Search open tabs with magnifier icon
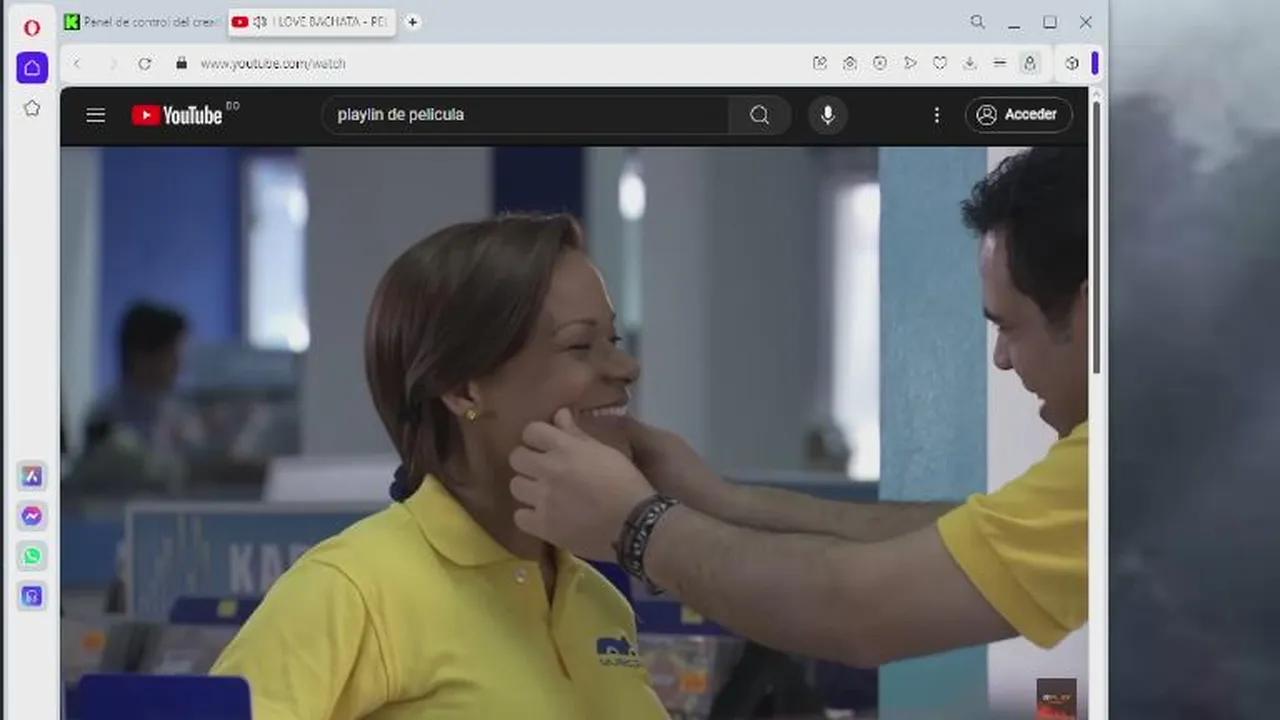 pyautogui.click(x=977, y=22)
